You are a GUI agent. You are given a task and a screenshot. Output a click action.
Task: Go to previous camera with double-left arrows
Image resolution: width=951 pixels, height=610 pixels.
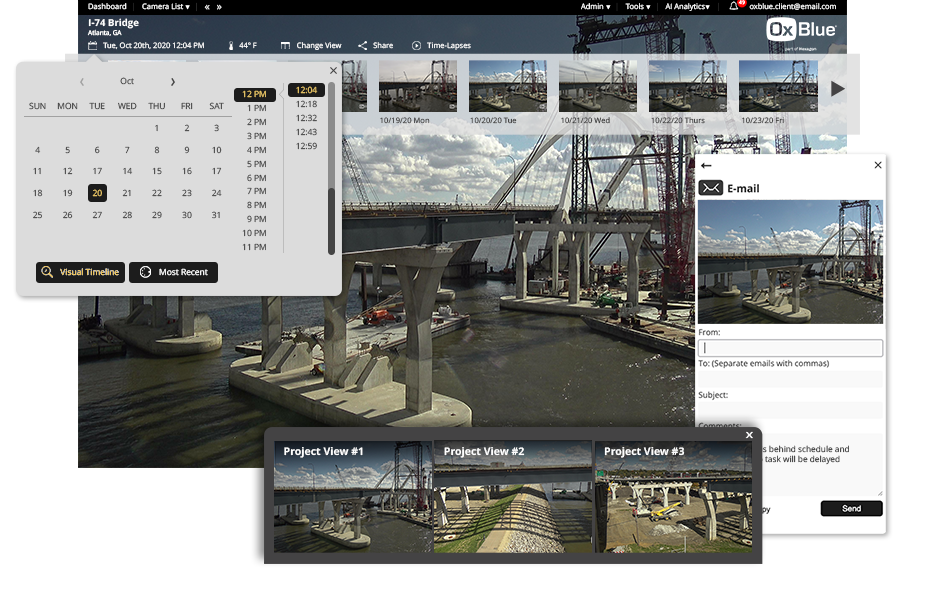click(x=207, y=7)
